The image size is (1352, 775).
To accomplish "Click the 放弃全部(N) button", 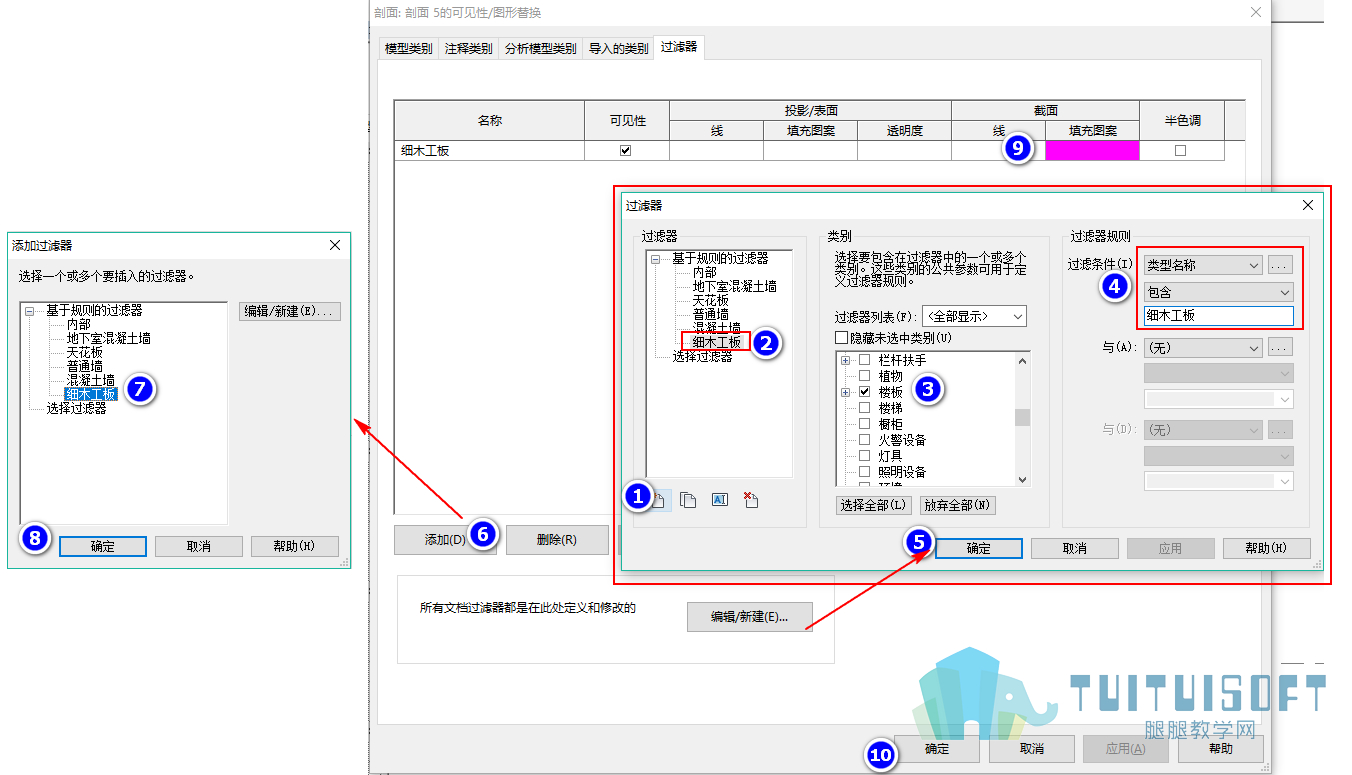I will tap(957, 505).
